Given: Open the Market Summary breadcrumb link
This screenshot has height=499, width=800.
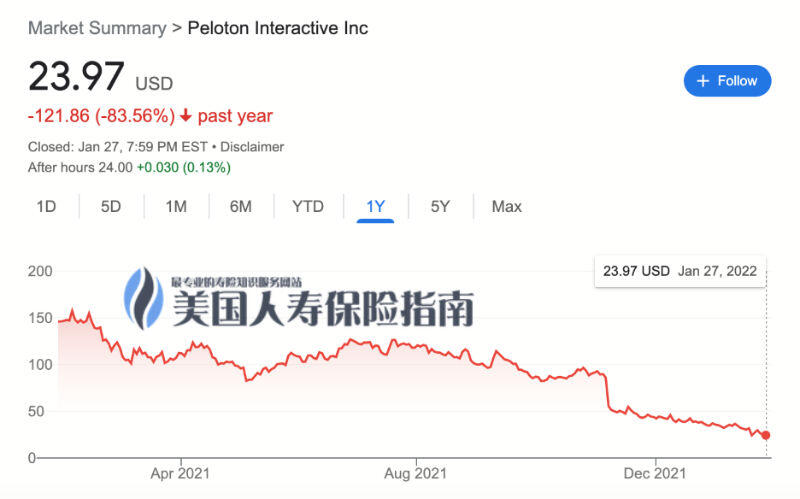Looking at the screenshot, I should point(97,28).
